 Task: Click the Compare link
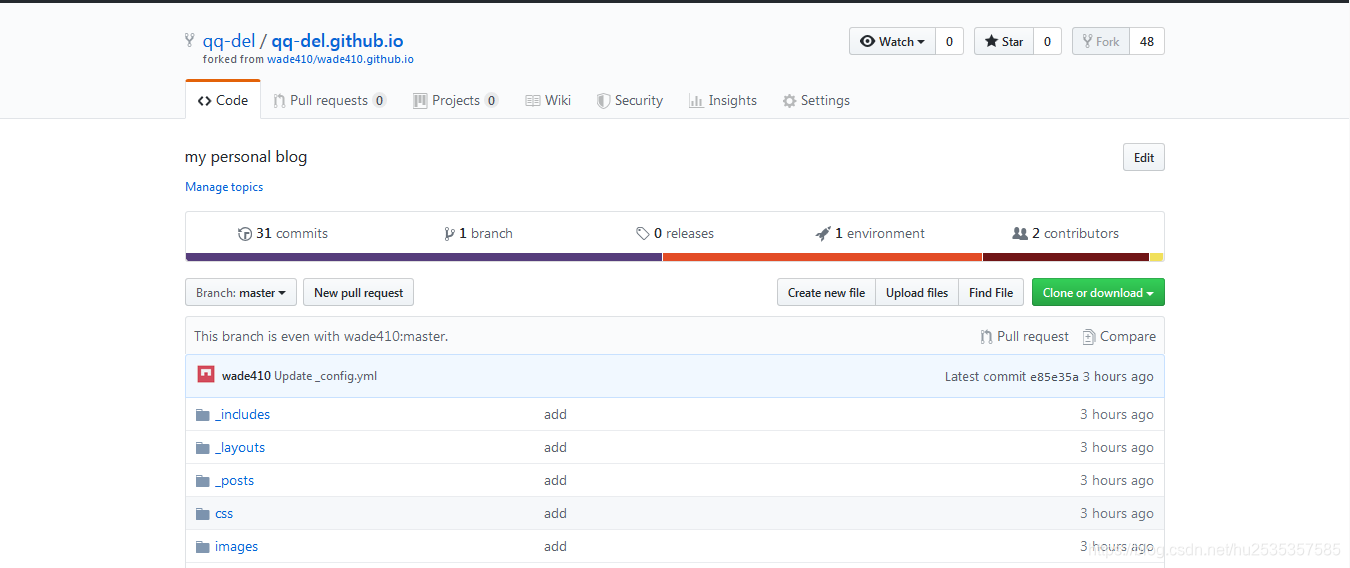(1119, 337)
